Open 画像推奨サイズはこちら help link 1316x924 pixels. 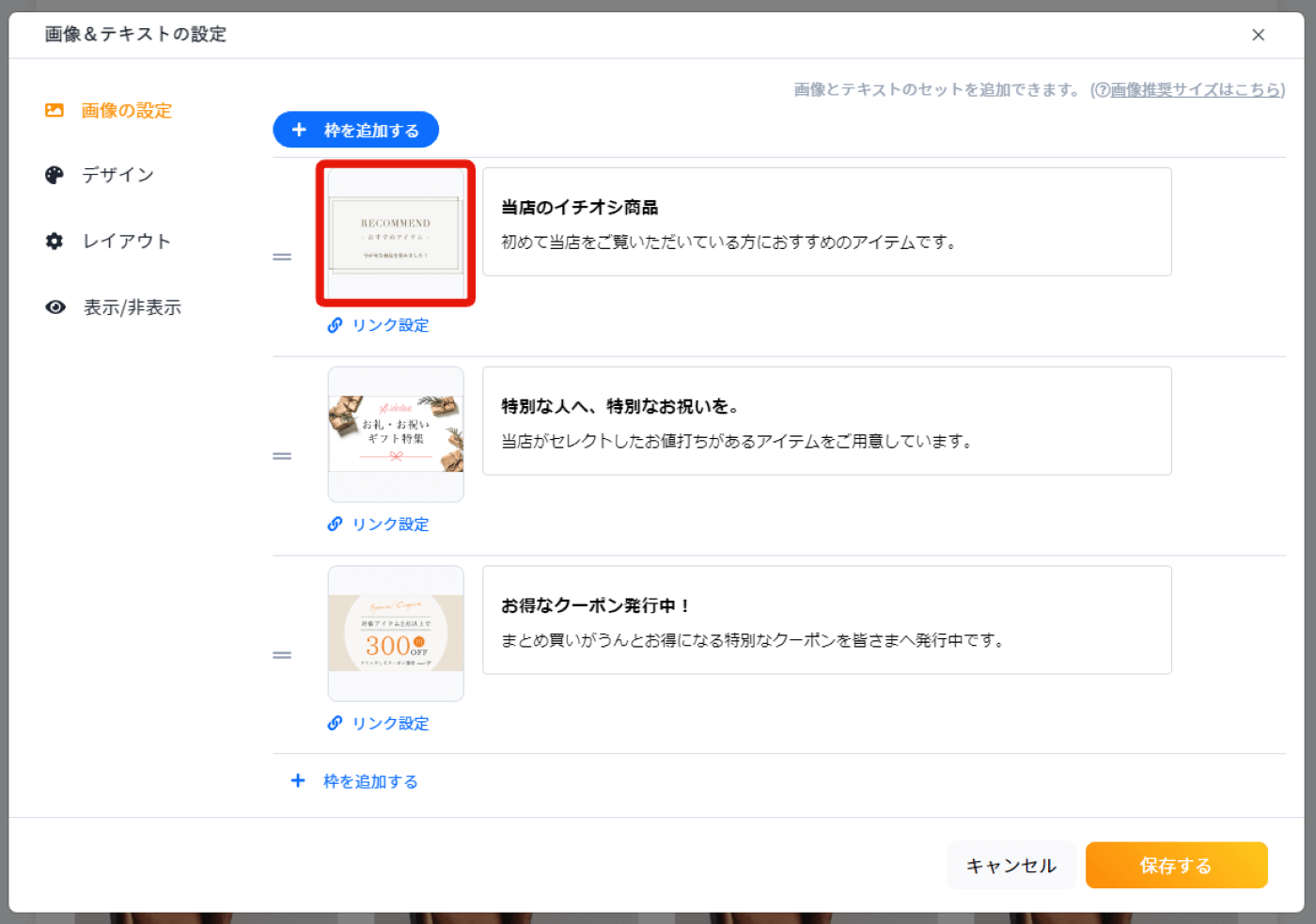click(1196, 89)
